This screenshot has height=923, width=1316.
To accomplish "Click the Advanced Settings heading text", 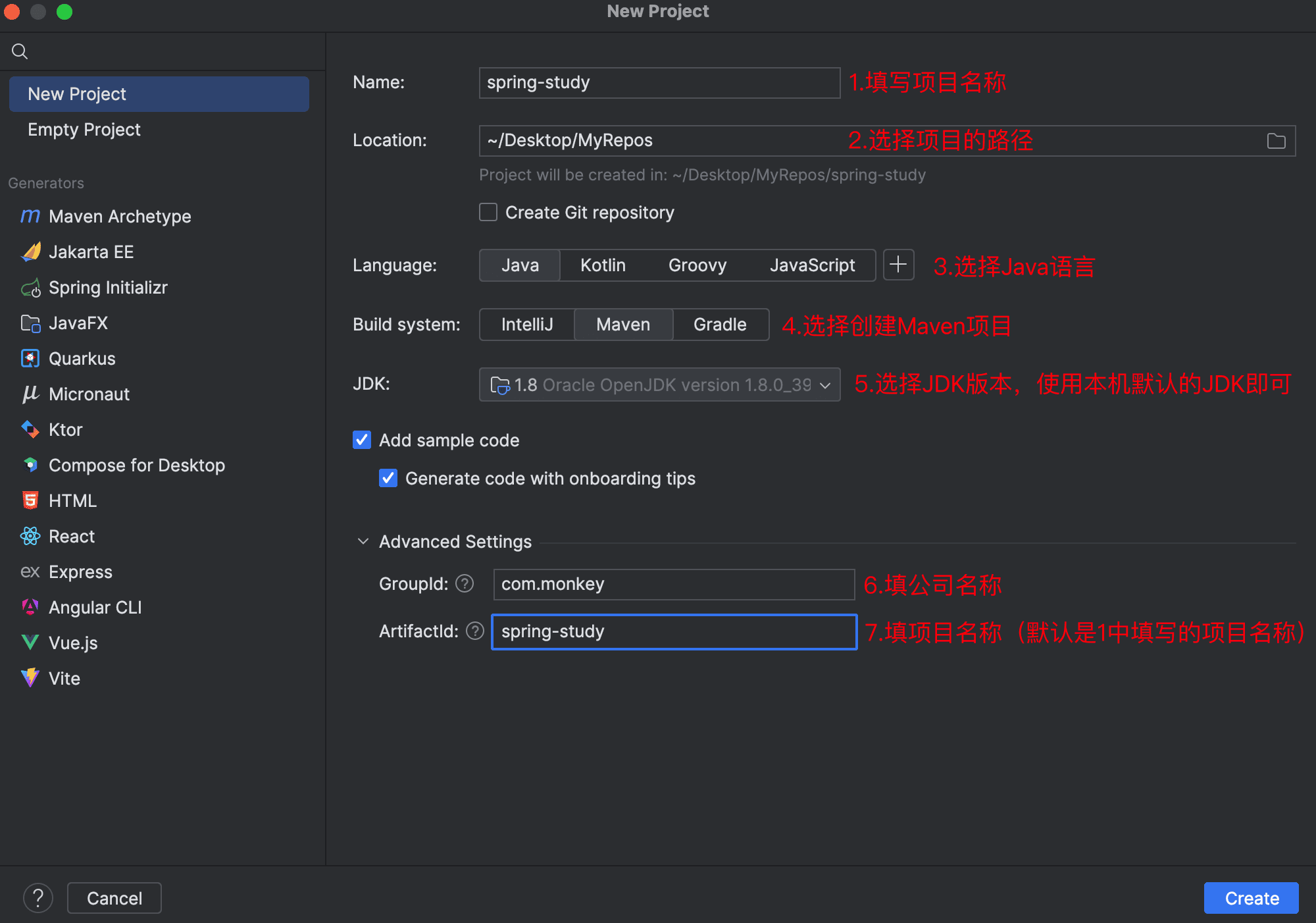I will click(x=455, y=542).
